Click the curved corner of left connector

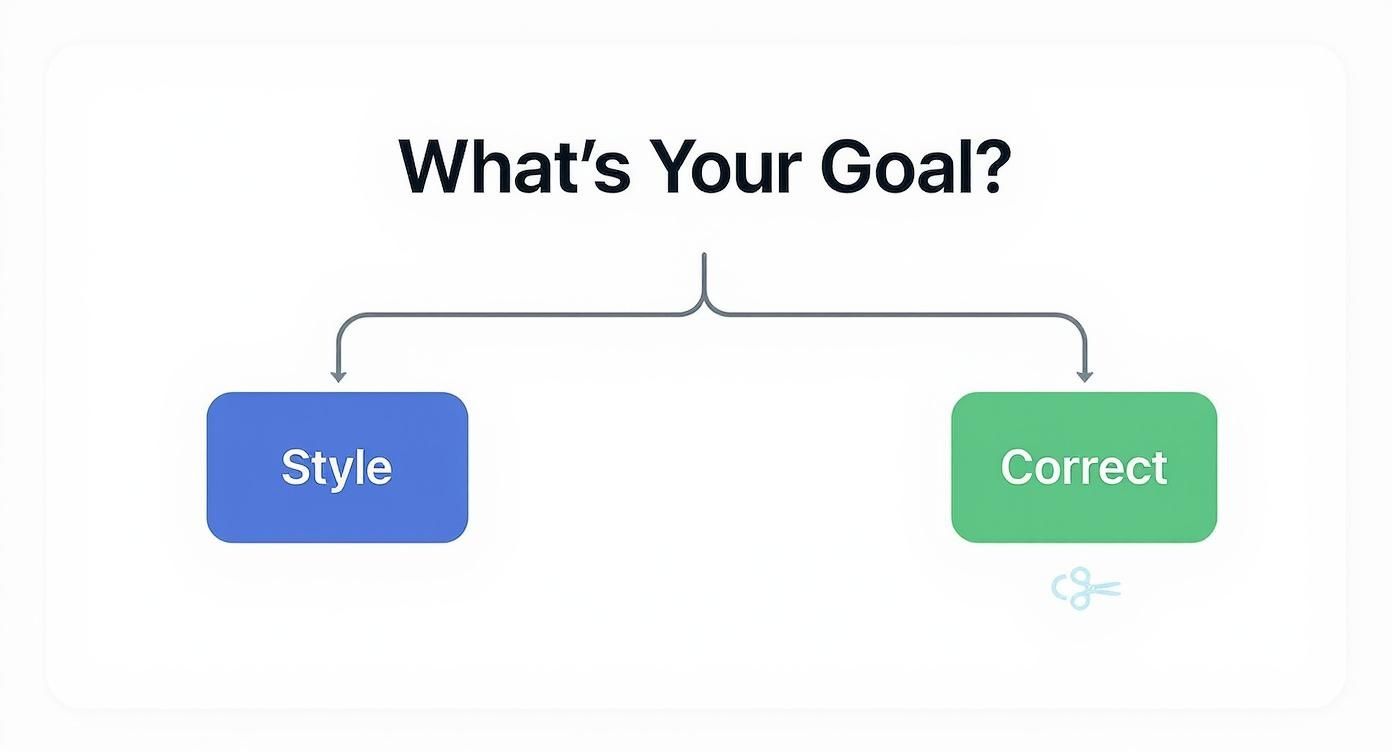(x=343, y=321)
